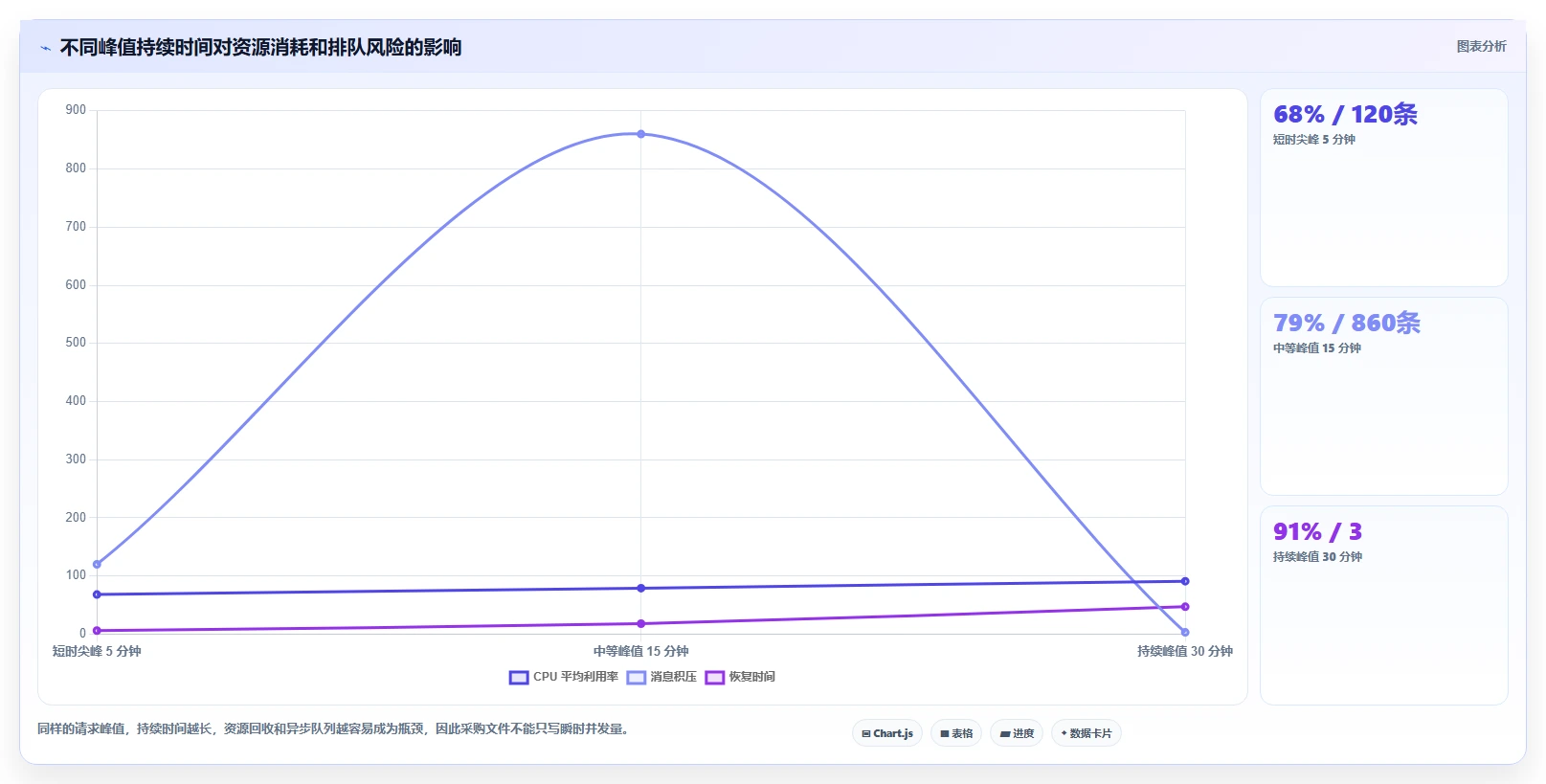The image size is (1546, 784).
Task: Select the 数据卡片 tag
Action: click(x=1087, y=733)
